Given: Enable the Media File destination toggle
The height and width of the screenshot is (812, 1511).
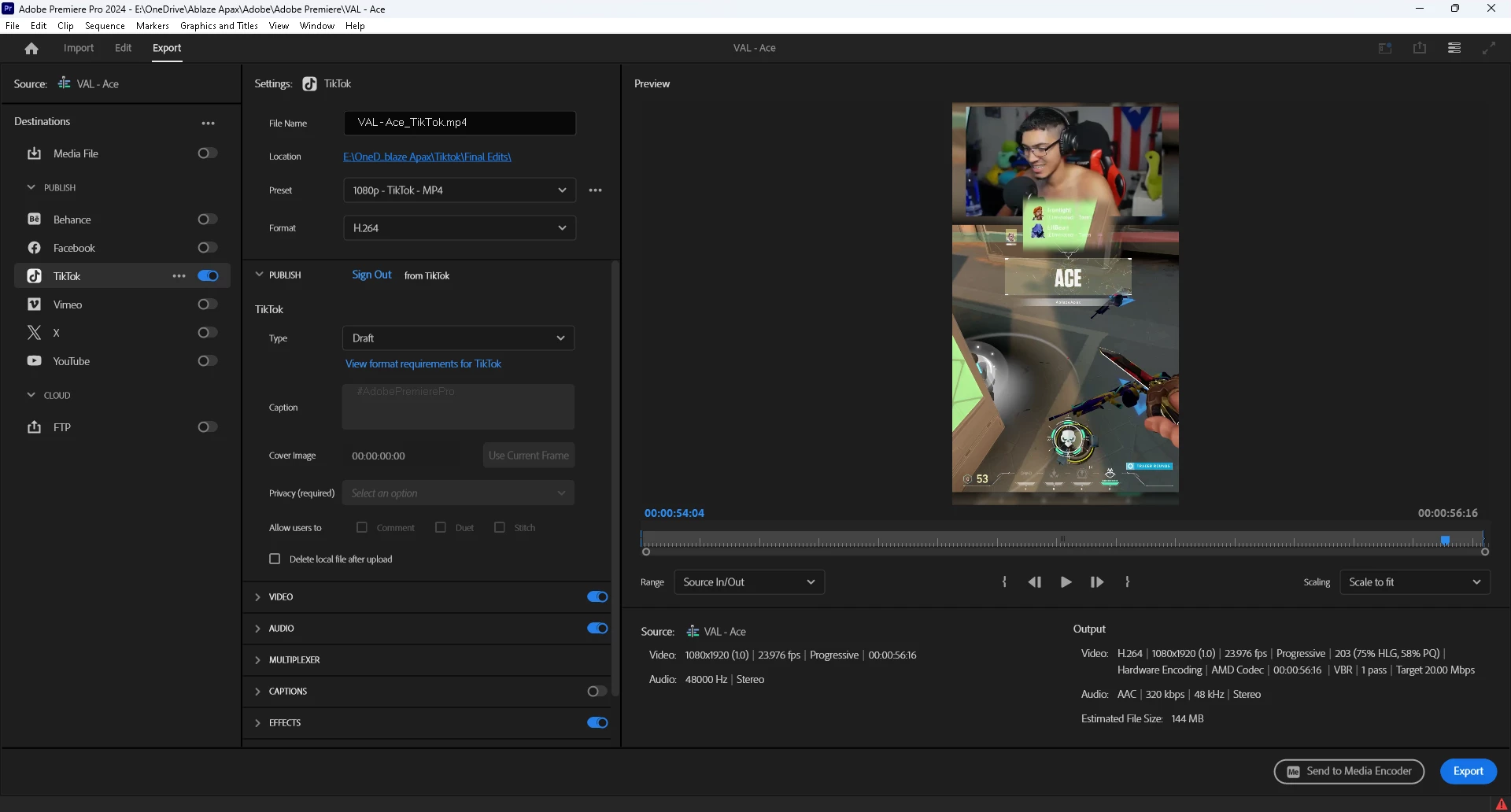Looking at the screenshot, I should [x=208, y=153].
